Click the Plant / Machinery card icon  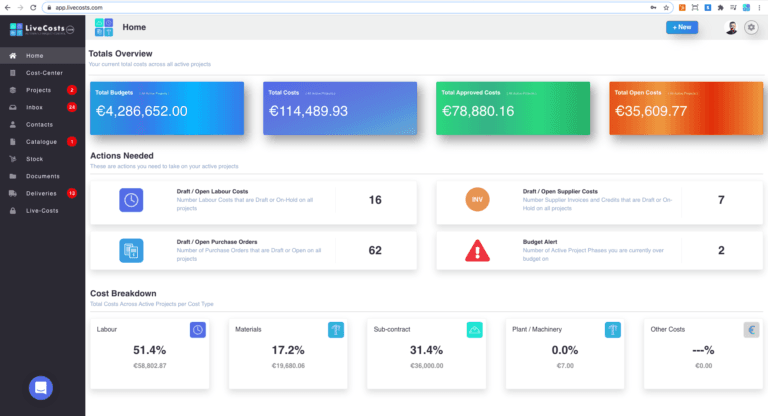pos(612,329)
